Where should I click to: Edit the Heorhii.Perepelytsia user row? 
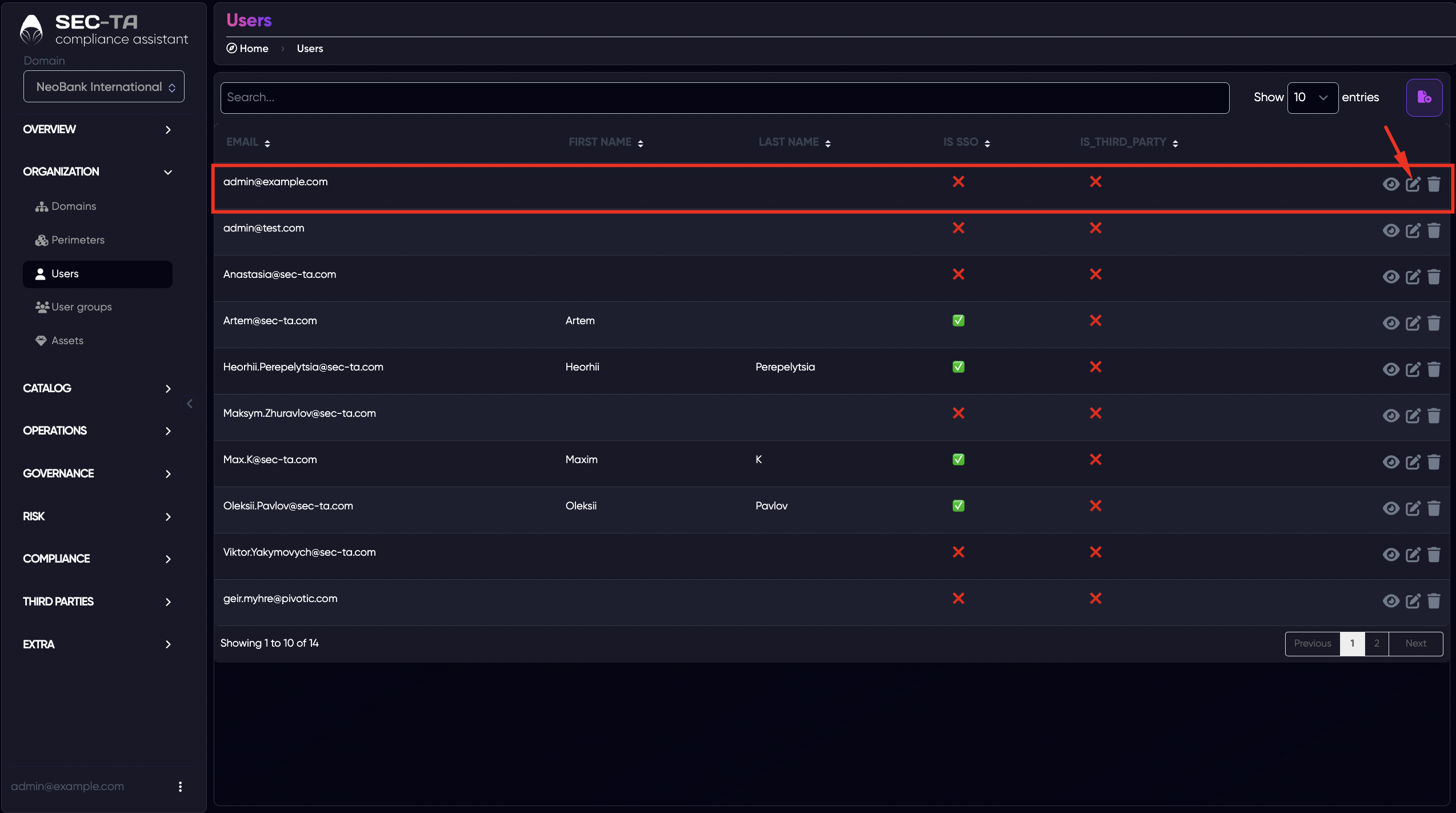pos(1413,369)
